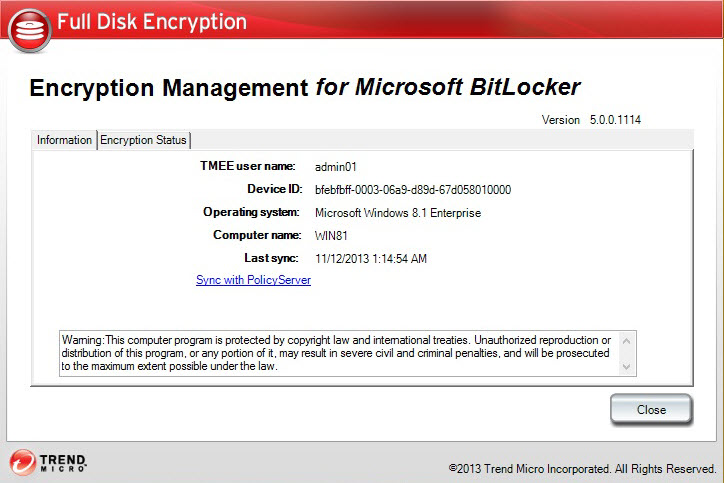Click the Microsoft Windows 8.1 Enterprise text
724x483 pixels.
(398, 213)
